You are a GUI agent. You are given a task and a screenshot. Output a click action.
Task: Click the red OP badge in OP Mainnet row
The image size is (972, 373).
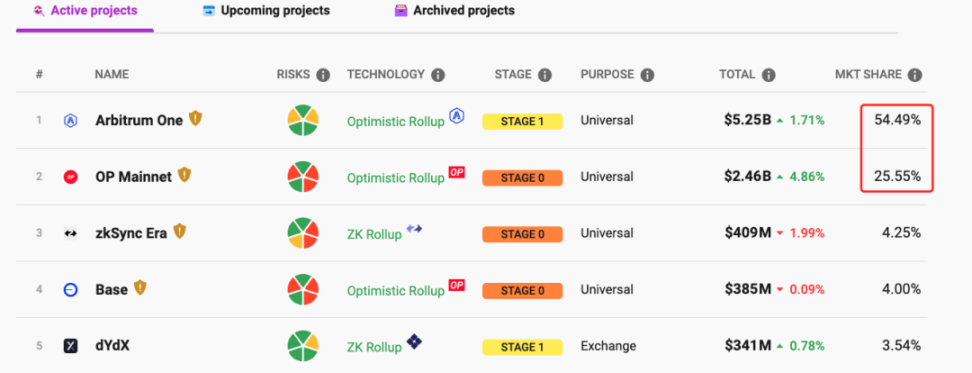[x=457, y=172]
